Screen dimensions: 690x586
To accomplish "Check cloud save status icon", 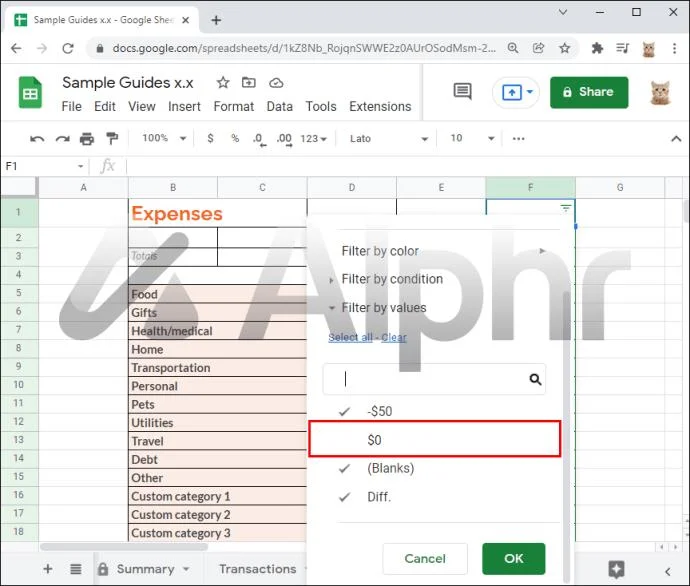I will click(x=276, y=83).
